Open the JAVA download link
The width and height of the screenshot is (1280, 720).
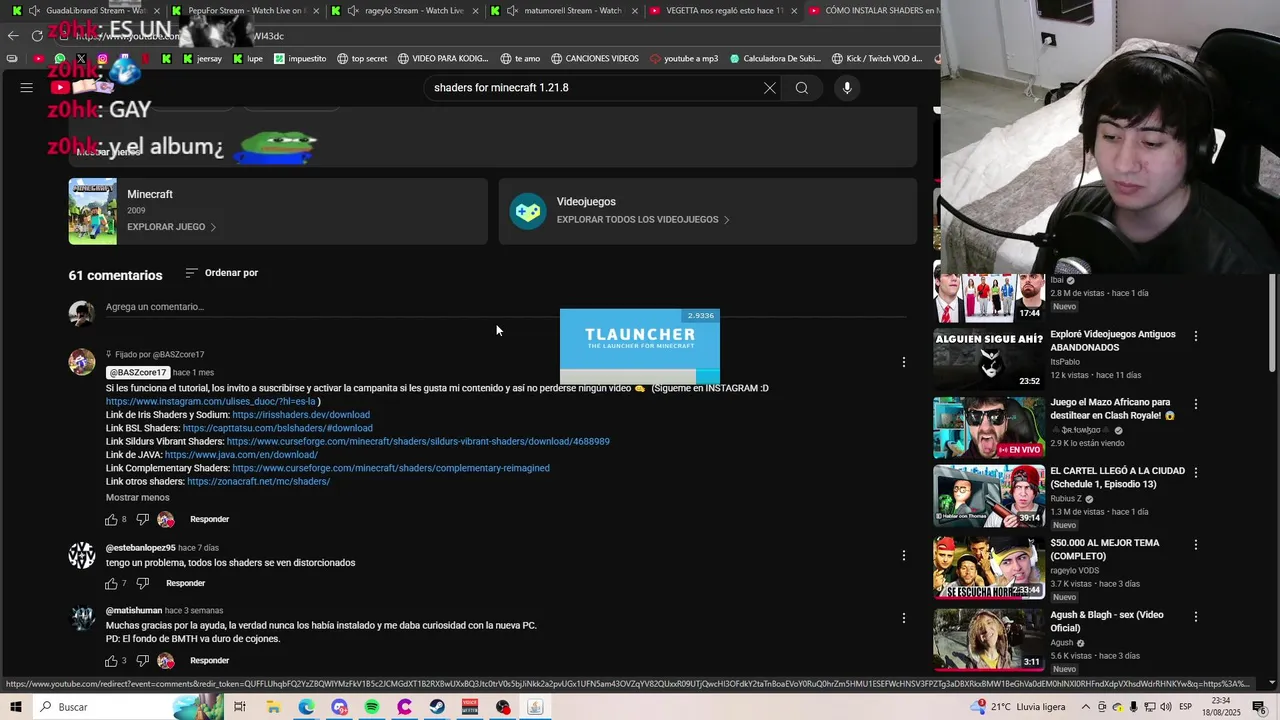[241, 455]
